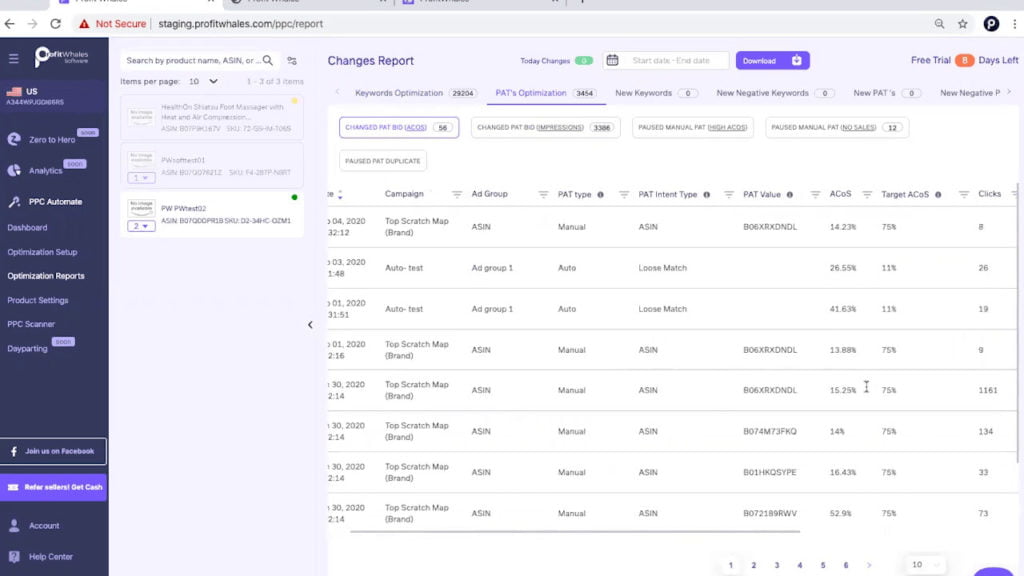Image resolution: width=1024 pixels, height=576 pixels.
Task: Filter the Ad Group column
Action: point(543,195)
